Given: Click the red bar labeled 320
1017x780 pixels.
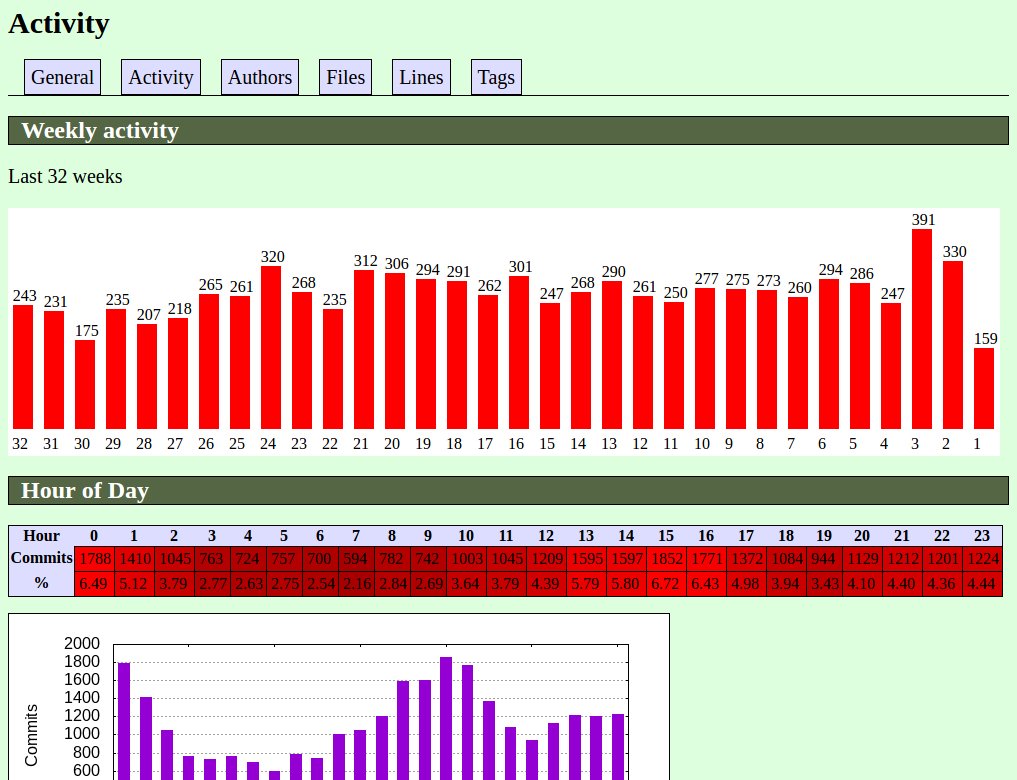Looking at the screenshot, I should [271, 348].
